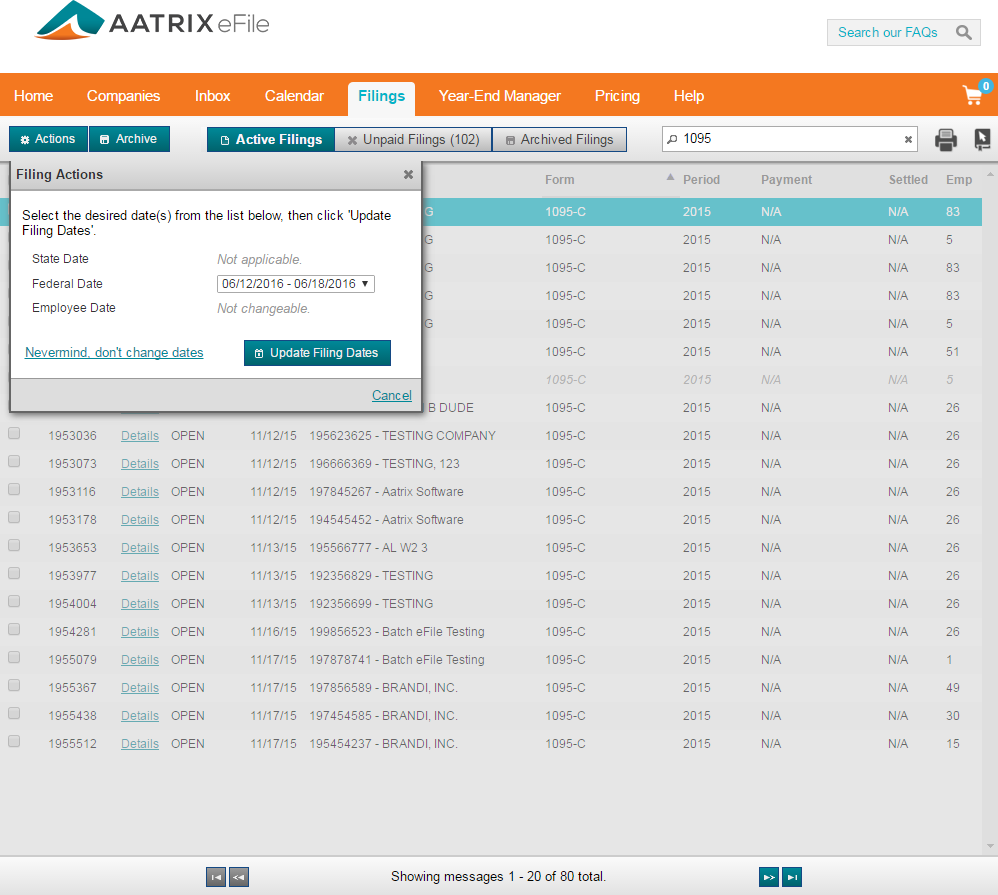The width and height of the screenshot is (998, 895).
Task: Go to the first page of results
Action: point(216,877)
